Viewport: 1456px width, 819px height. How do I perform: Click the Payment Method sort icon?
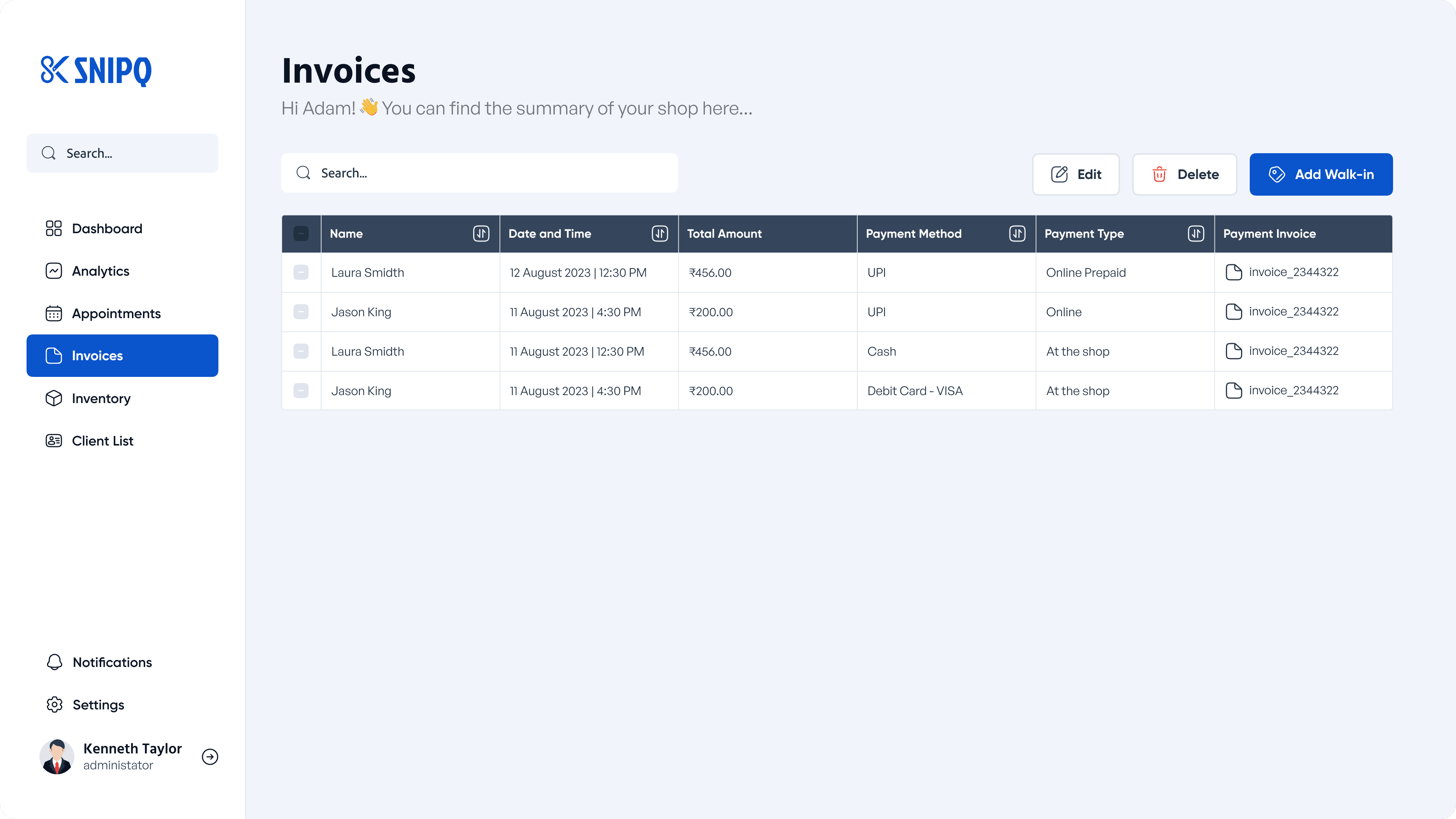click(1017, 234)
